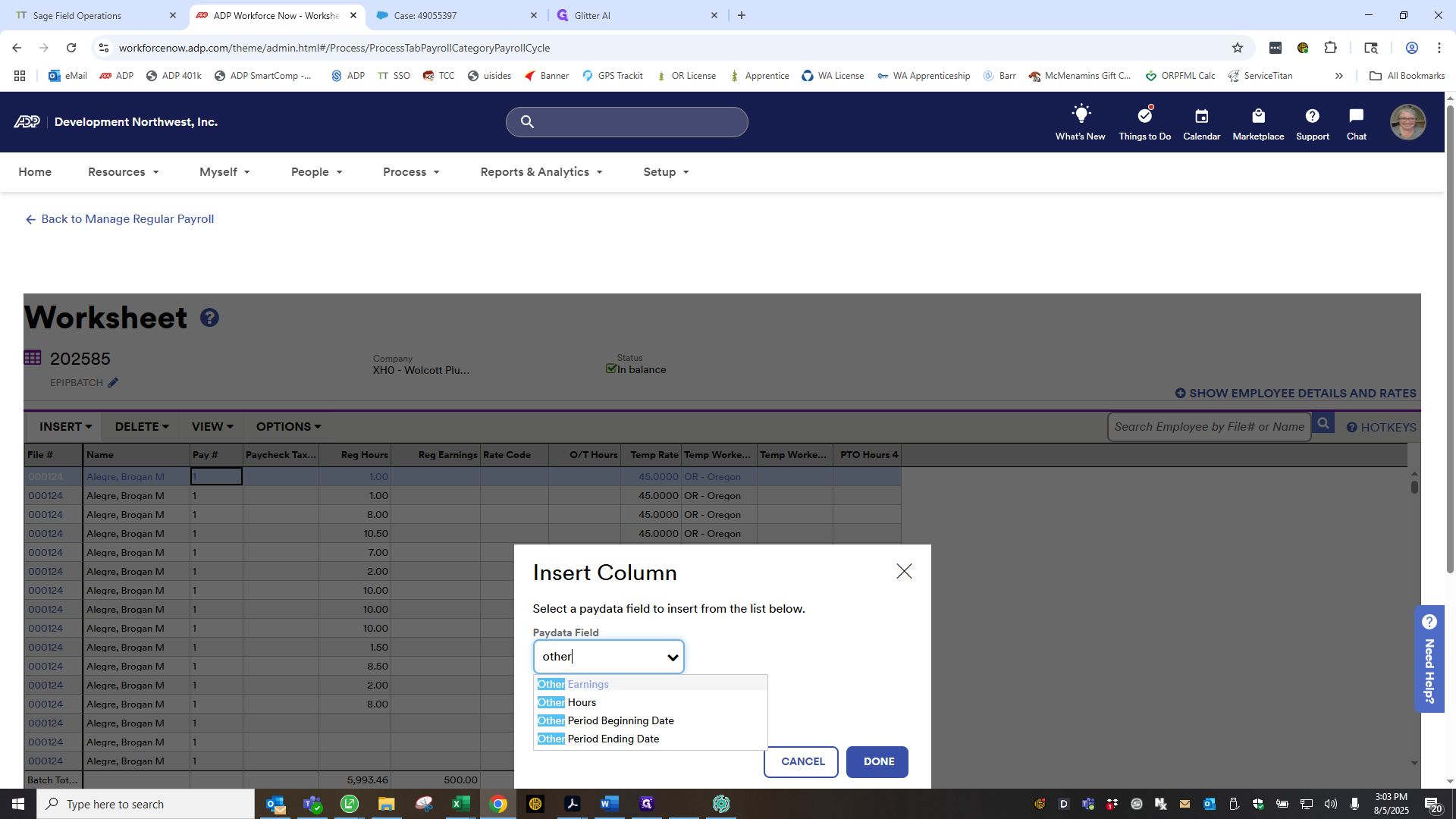Open the Myself navigation menu
This screenshot has height=819, width=1456.
click(224, 172)
